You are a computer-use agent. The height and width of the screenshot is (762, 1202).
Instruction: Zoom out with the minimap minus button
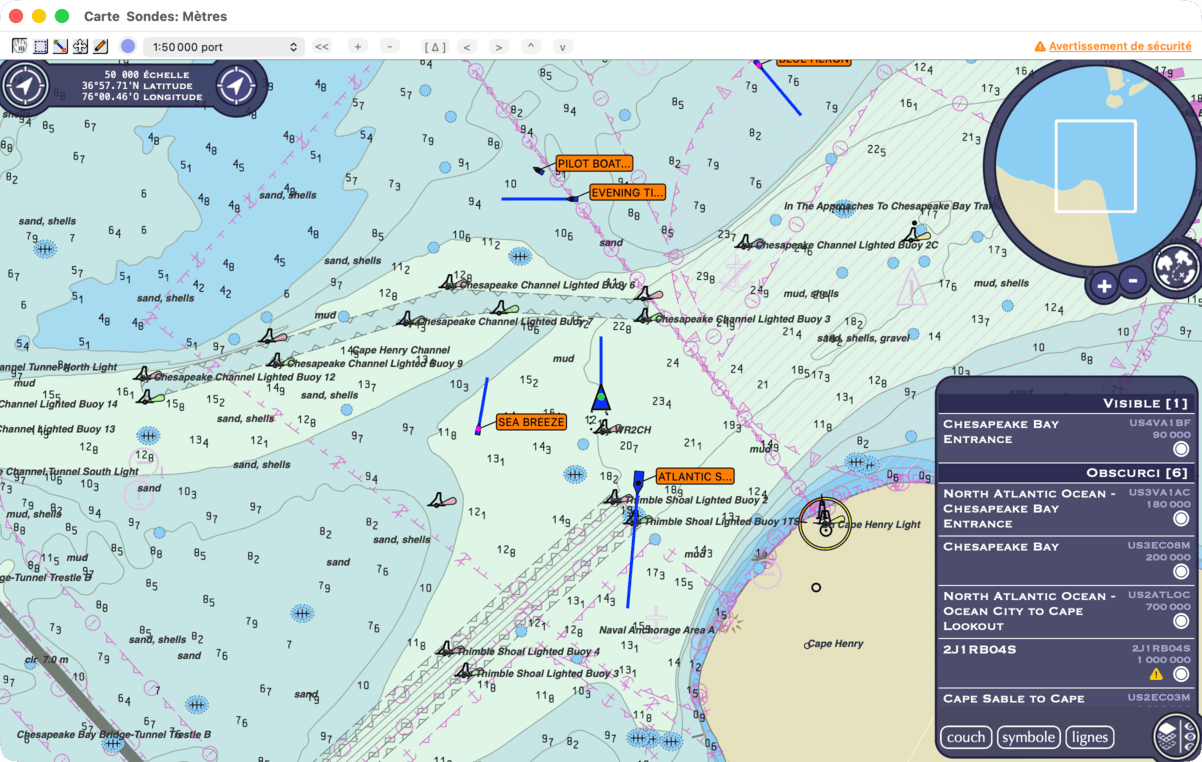tap(1133, 281)
